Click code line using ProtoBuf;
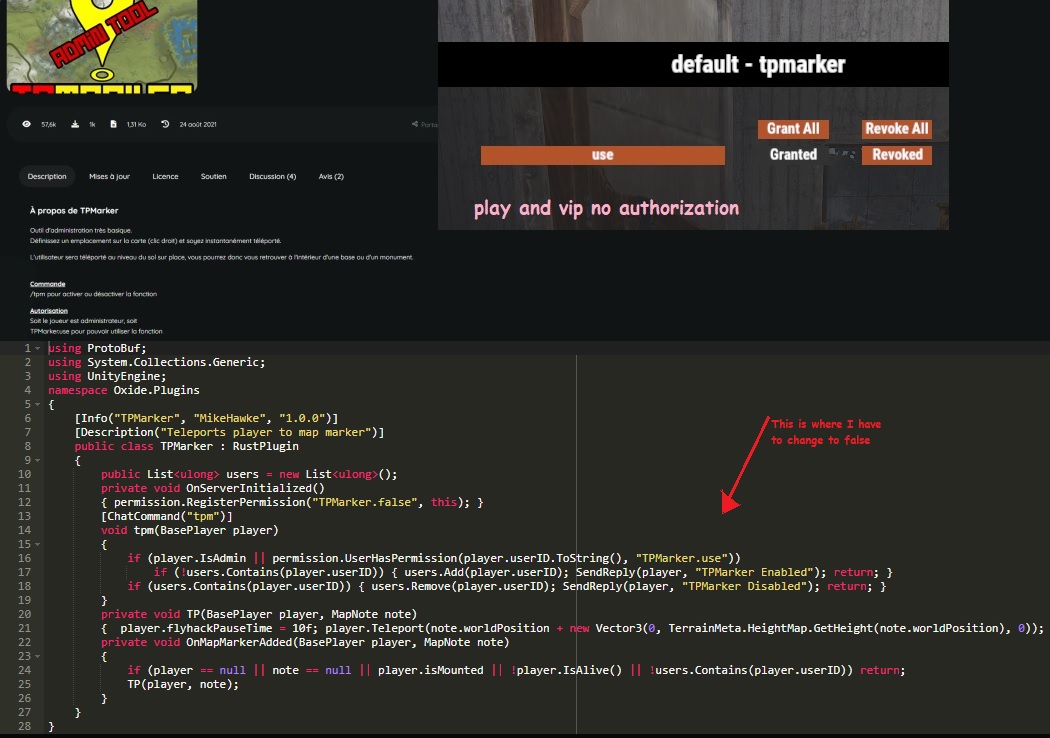 click(x=97, y=348)
